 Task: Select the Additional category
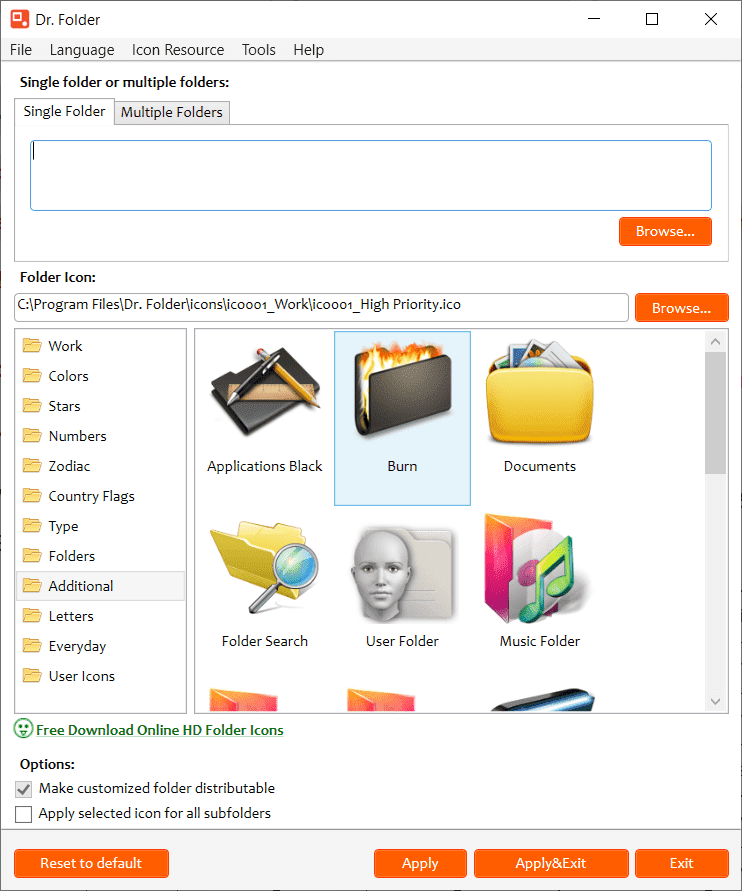pos(100,586)
